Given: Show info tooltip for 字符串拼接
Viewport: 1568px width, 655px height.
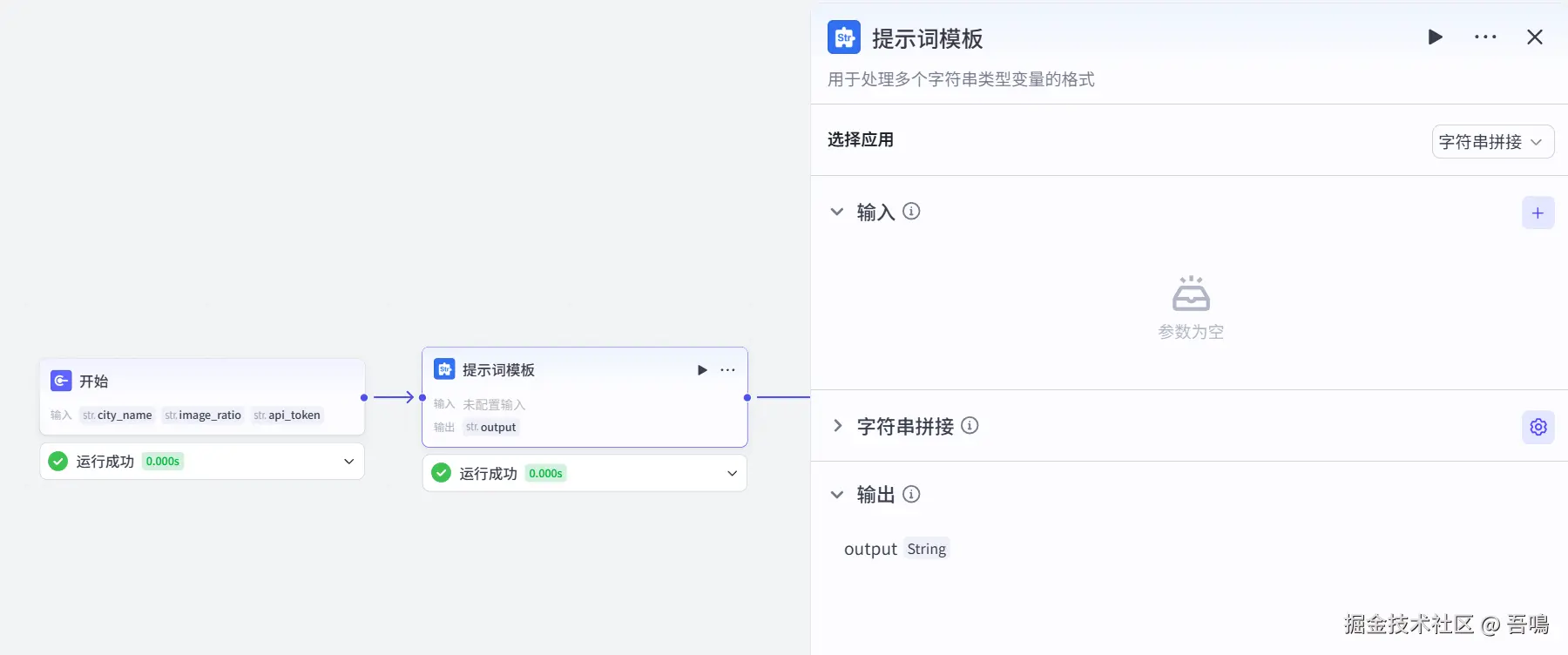Looking at the screenshot, I should coord(970,426).
